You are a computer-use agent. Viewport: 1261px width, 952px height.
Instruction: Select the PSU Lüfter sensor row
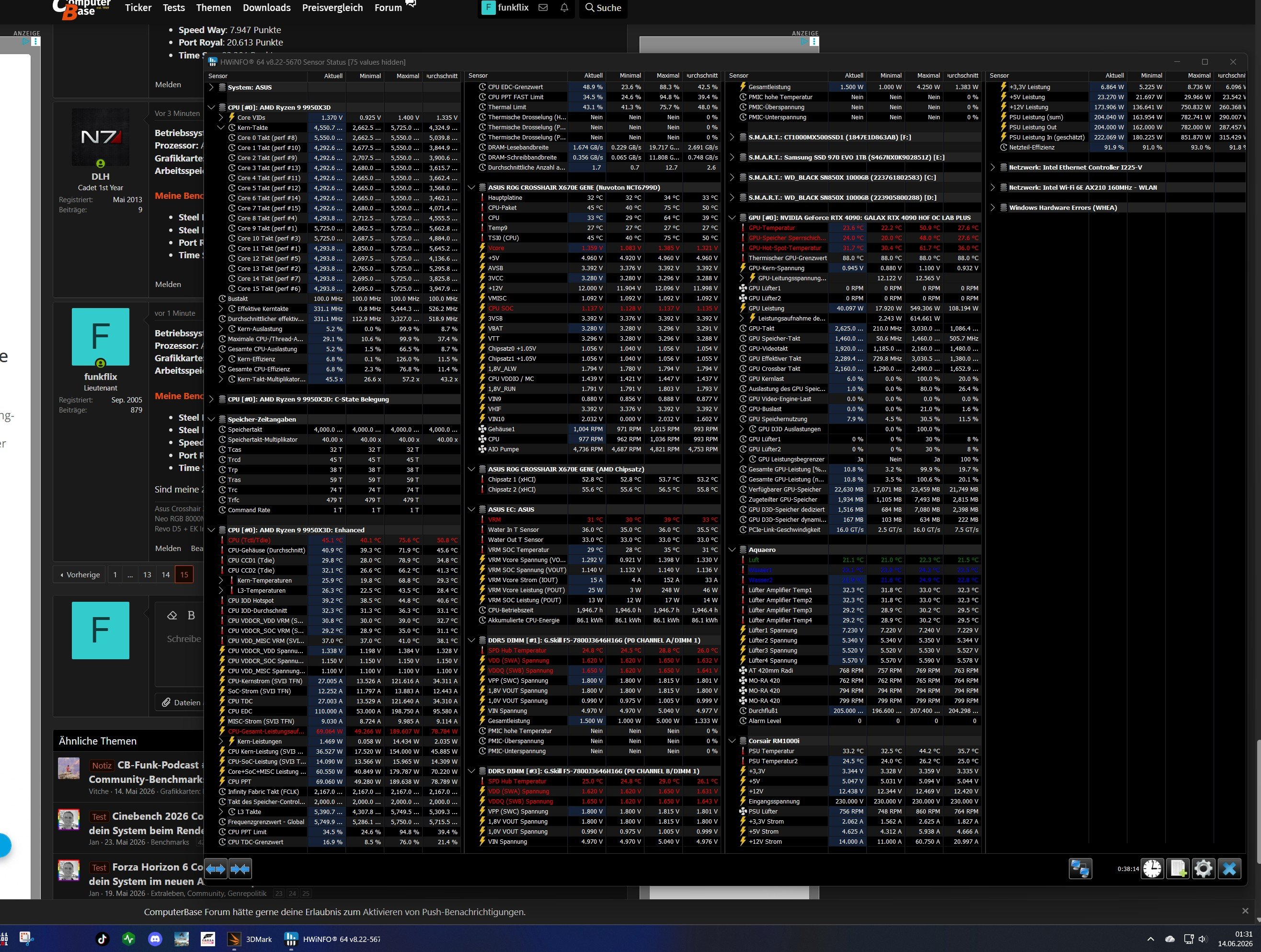[x=860, y=811]
